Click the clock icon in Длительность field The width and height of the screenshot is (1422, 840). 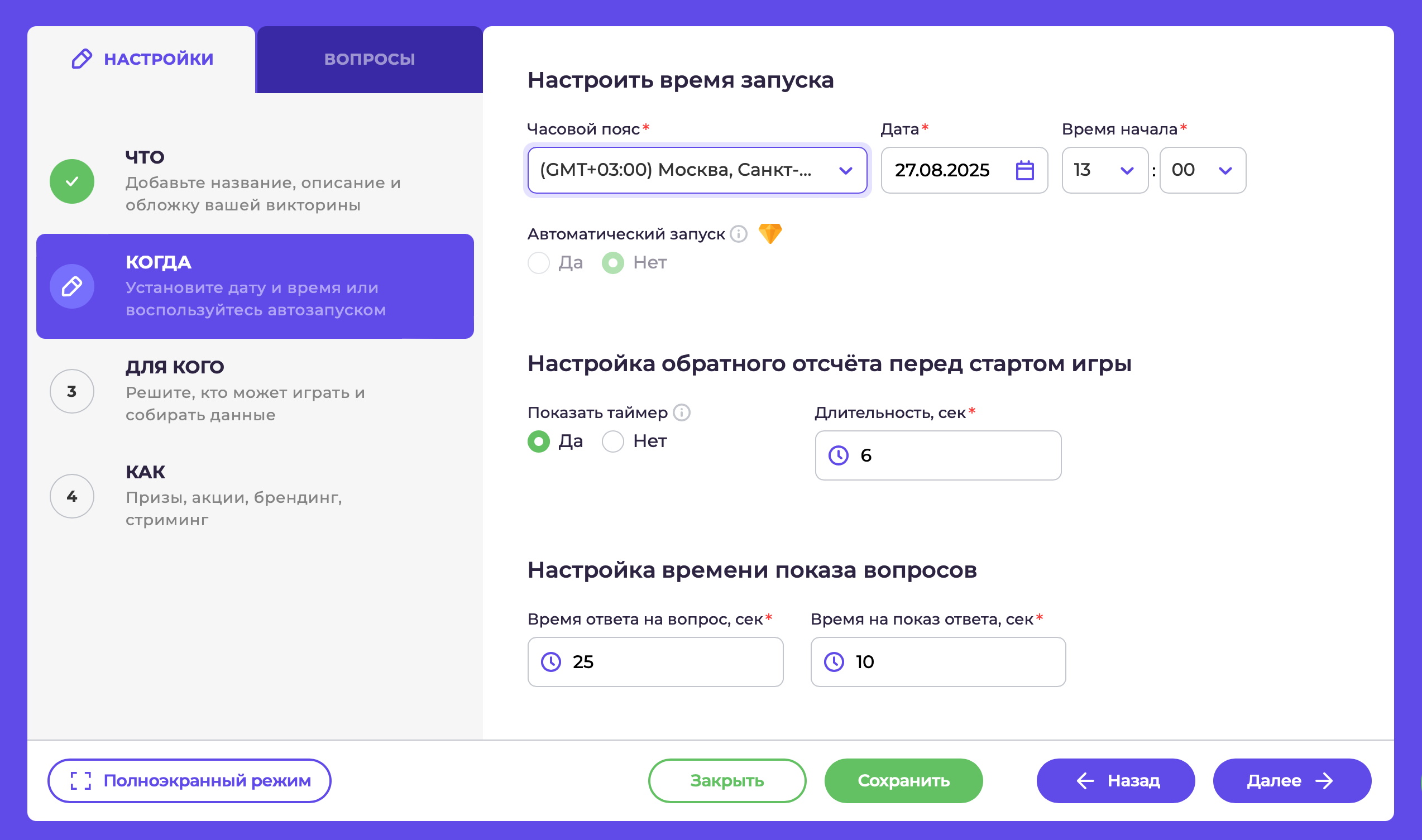tap(839, 455)
